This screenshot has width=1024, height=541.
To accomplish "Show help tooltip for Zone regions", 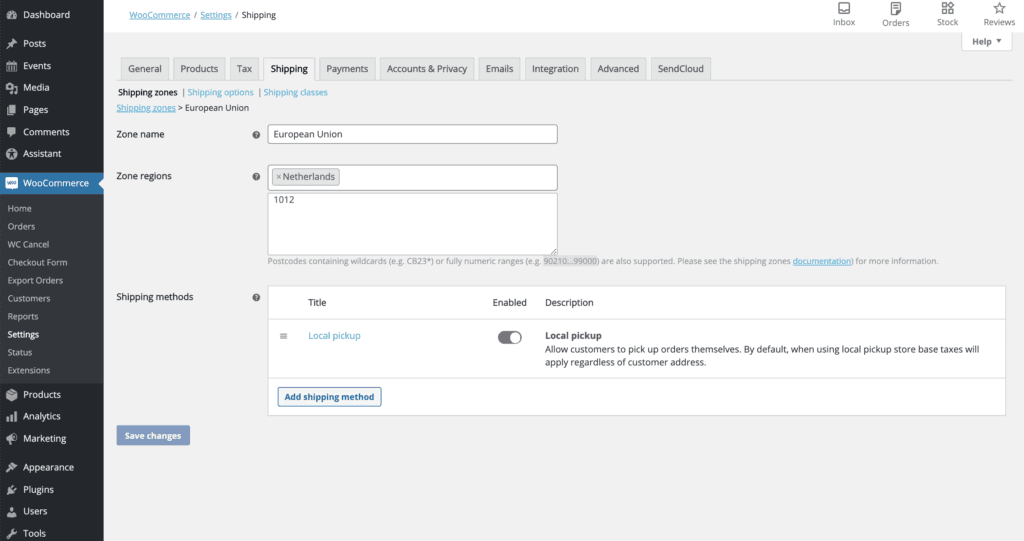I will [256, 176].
